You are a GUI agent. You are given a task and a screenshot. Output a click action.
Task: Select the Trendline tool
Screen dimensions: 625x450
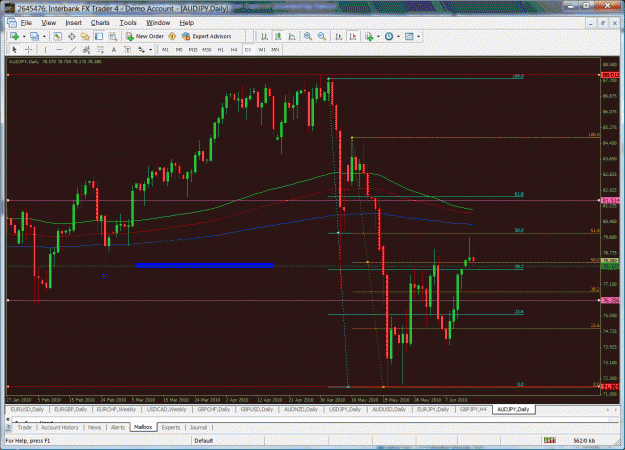(x=73, y=49)
